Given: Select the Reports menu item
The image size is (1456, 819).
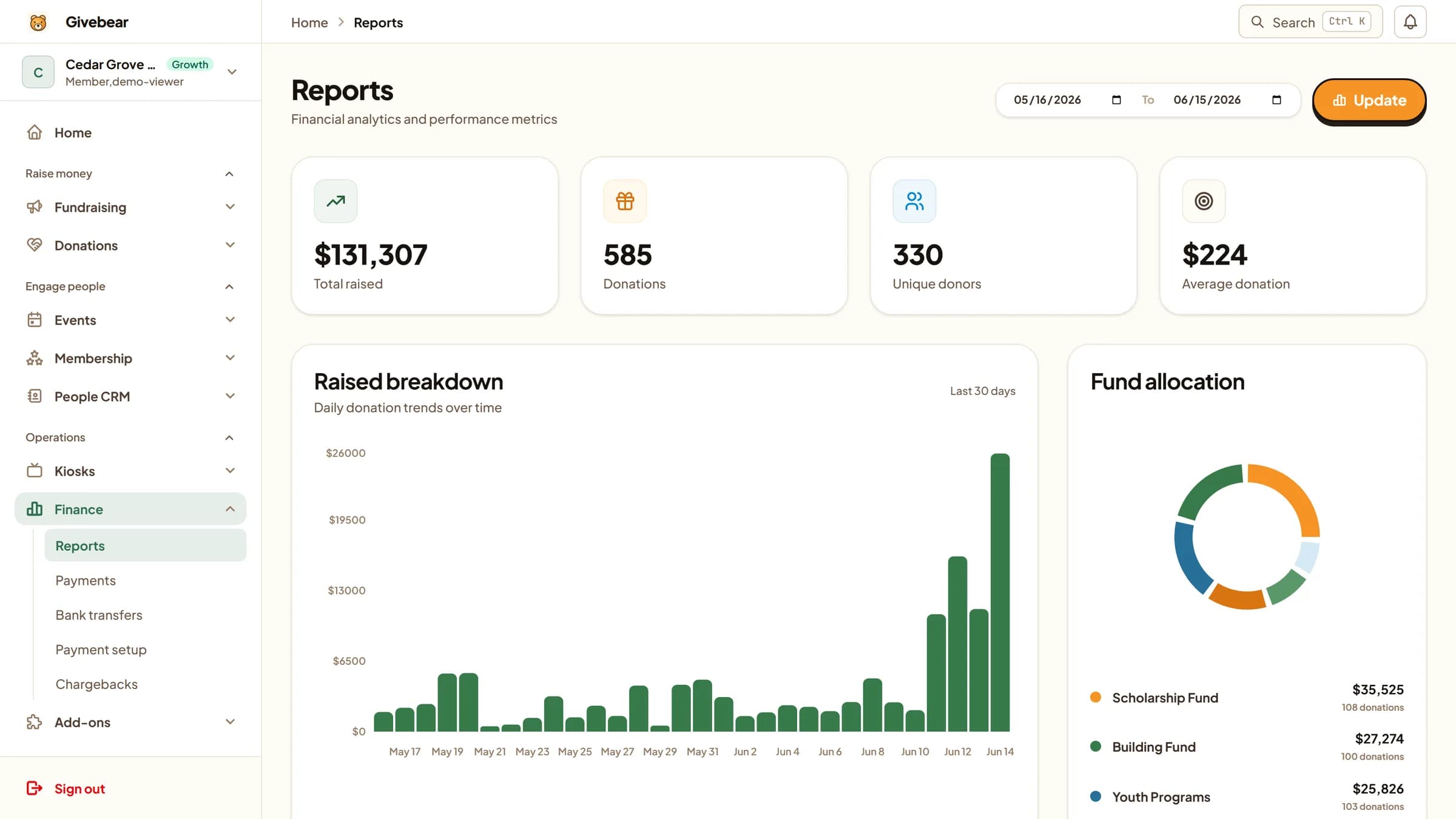Looking at the screenshot, I should coord(146,545).
